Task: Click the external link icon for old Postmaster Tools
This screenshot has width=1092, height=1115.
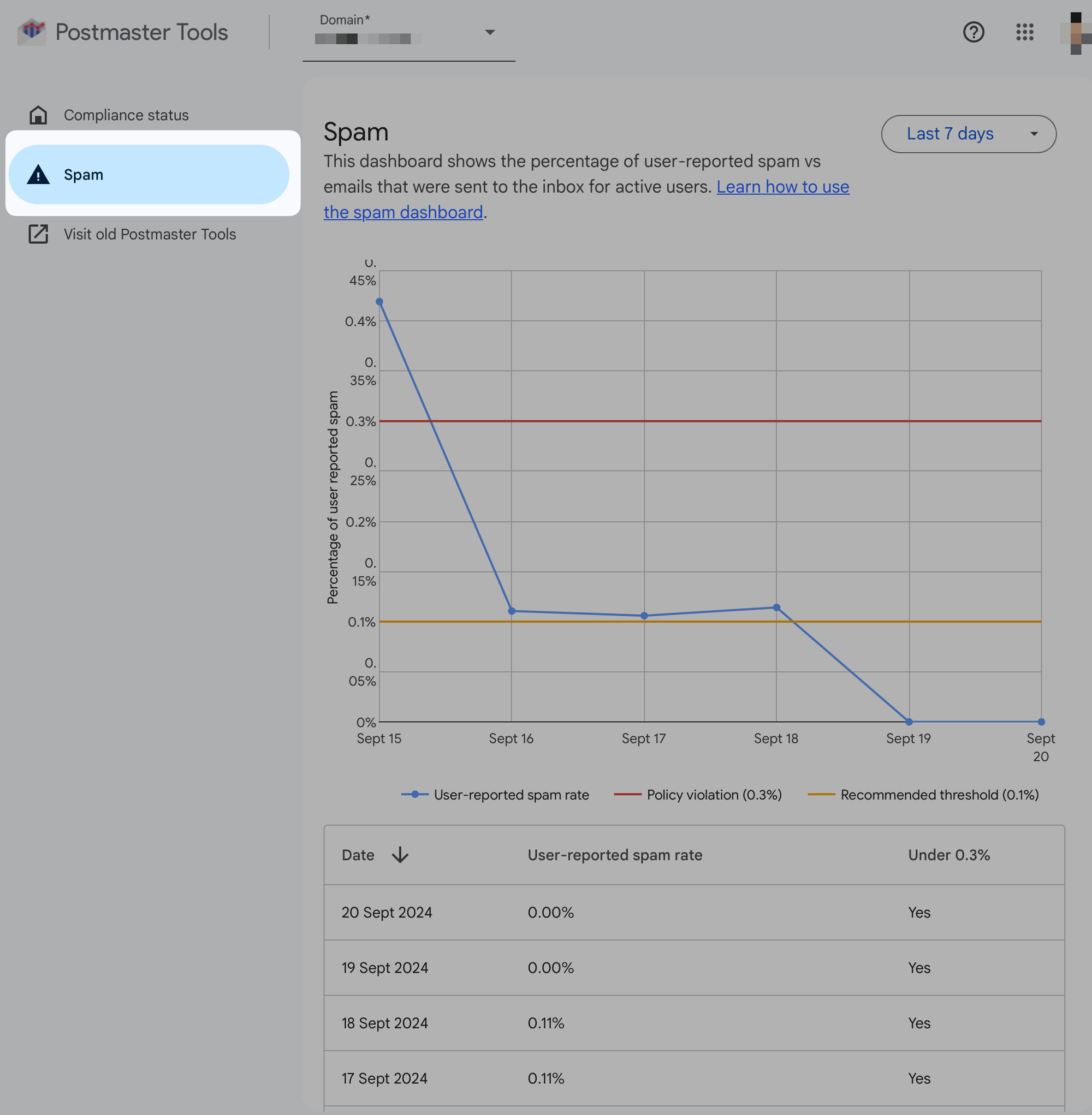Action: pyautogui.click(x=38, y=234)
